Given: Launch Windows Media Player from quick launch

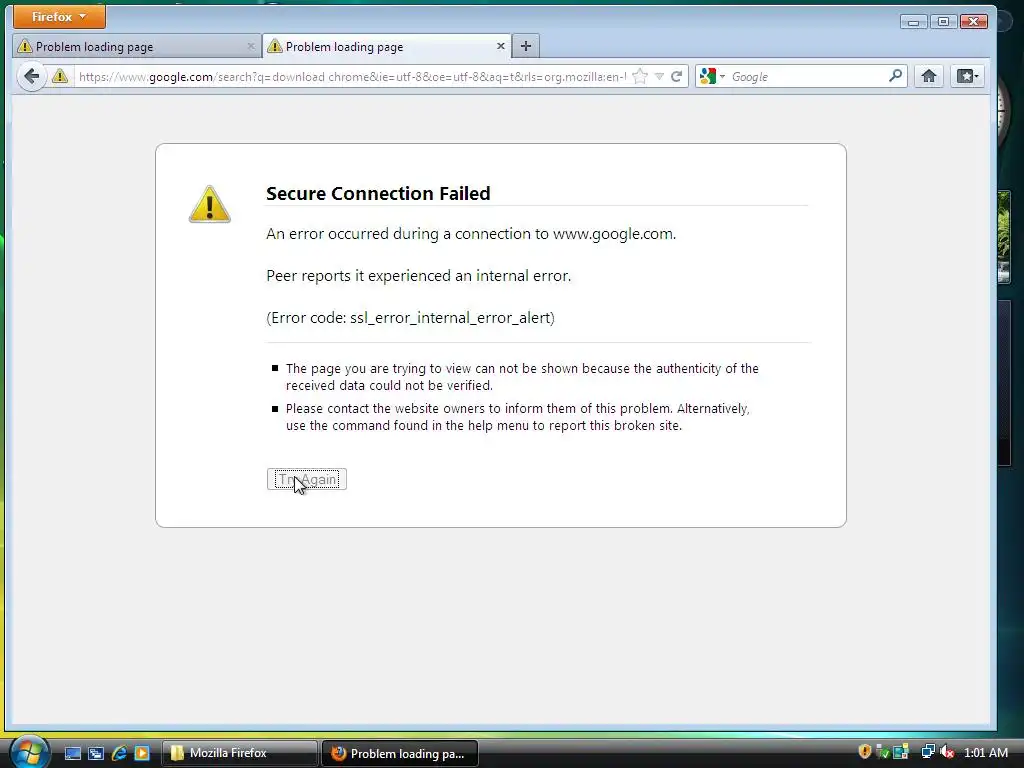Looking at the screenshot, I should tap(142, 753).
